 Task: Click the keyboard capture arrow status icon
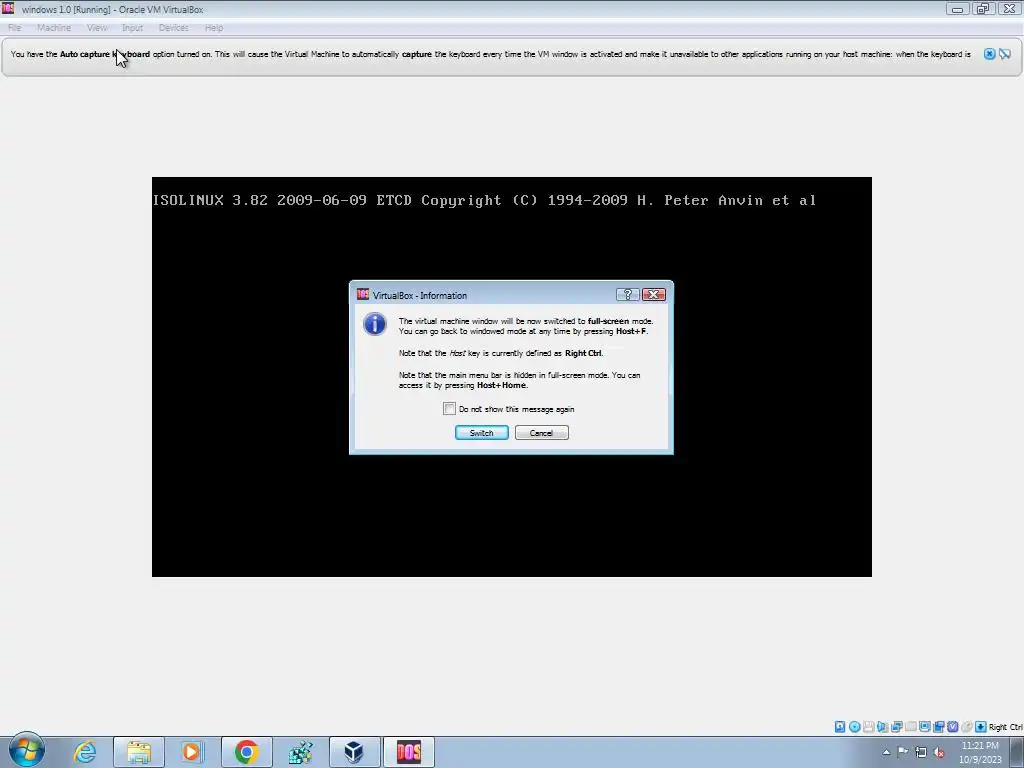click(981, 727)
